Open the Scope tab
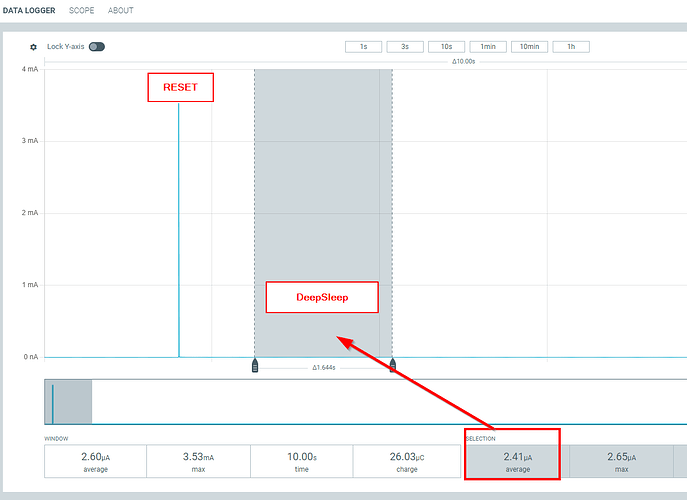The height and width of the screenshot is (500, 687). 82,10
